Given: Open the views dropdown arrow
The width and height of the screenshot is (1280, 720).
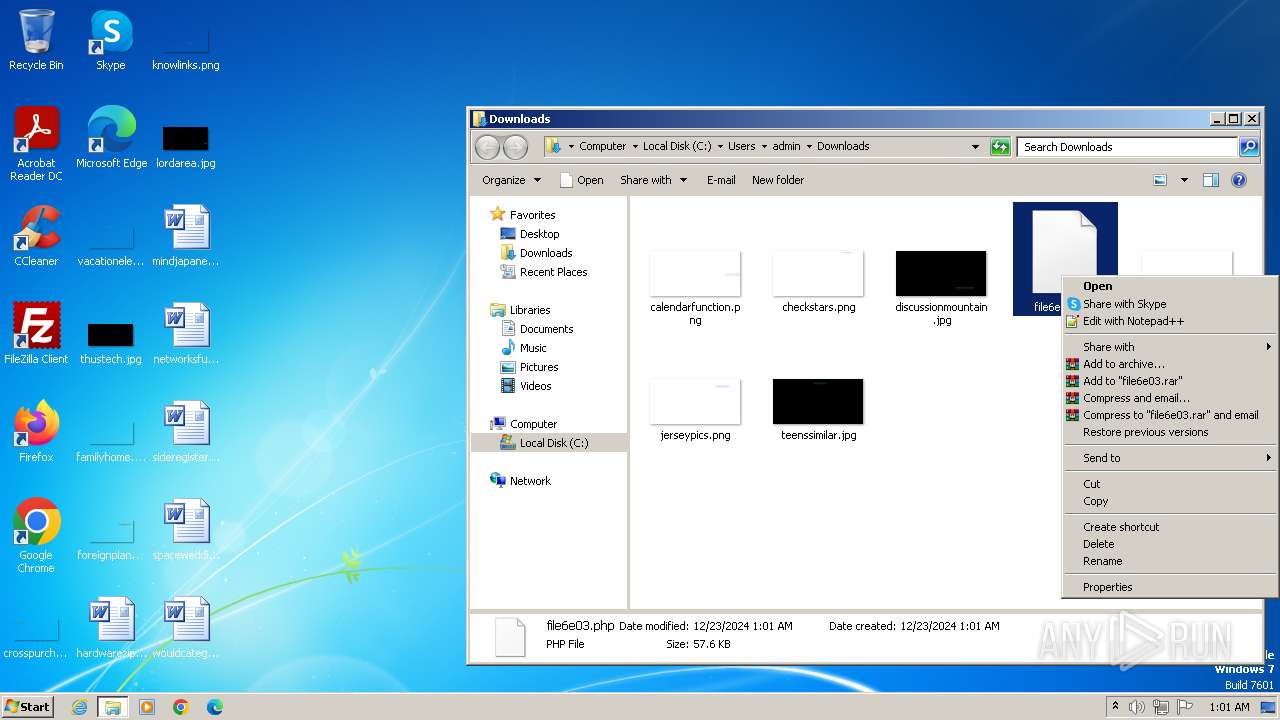Looking at the screenshot, I should [x=1184, y=180].
